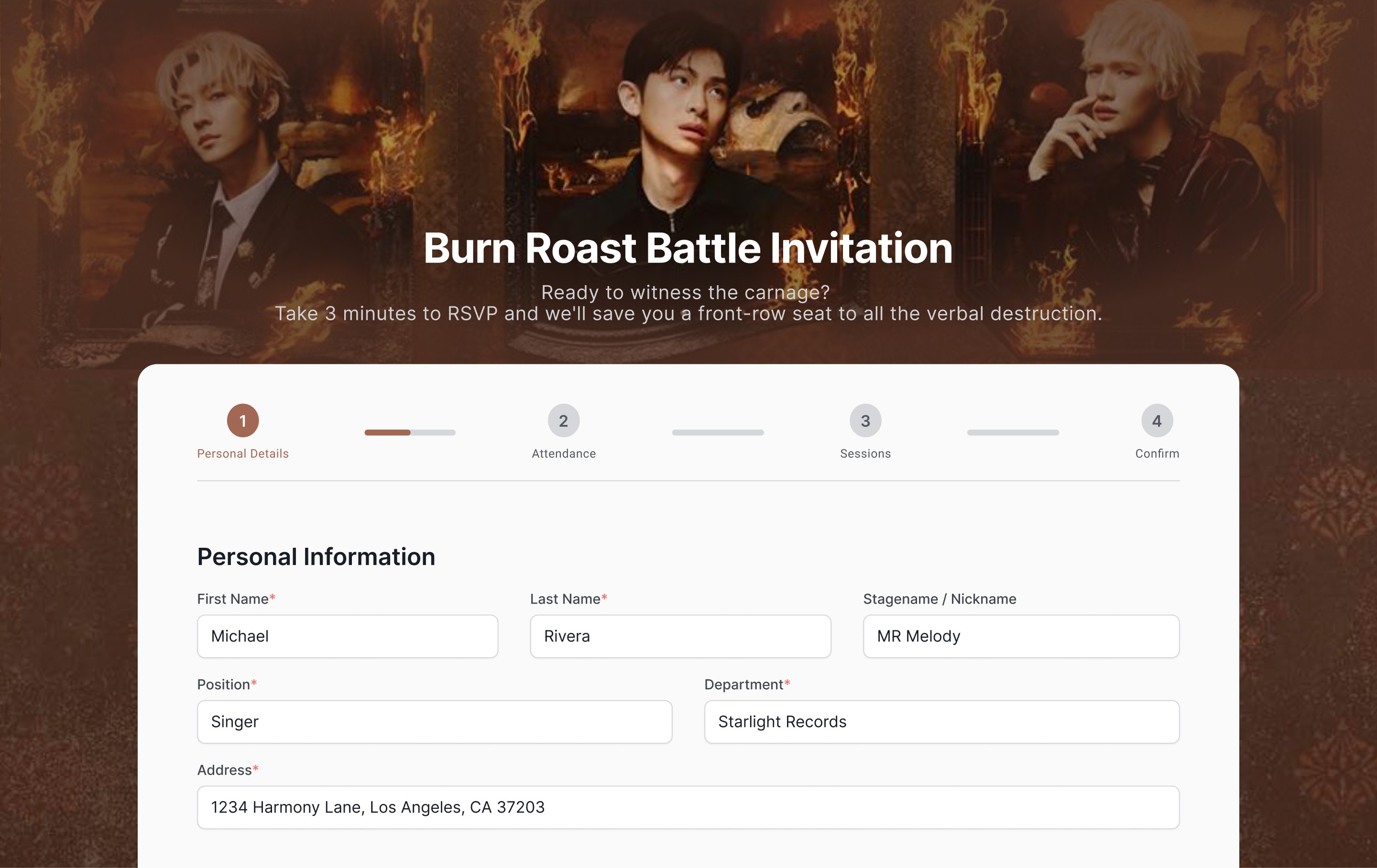Click the Department field Starlight Records
Image resolution: width=1377 pixels, height=868 pixels.
click(x=941, y=722)
